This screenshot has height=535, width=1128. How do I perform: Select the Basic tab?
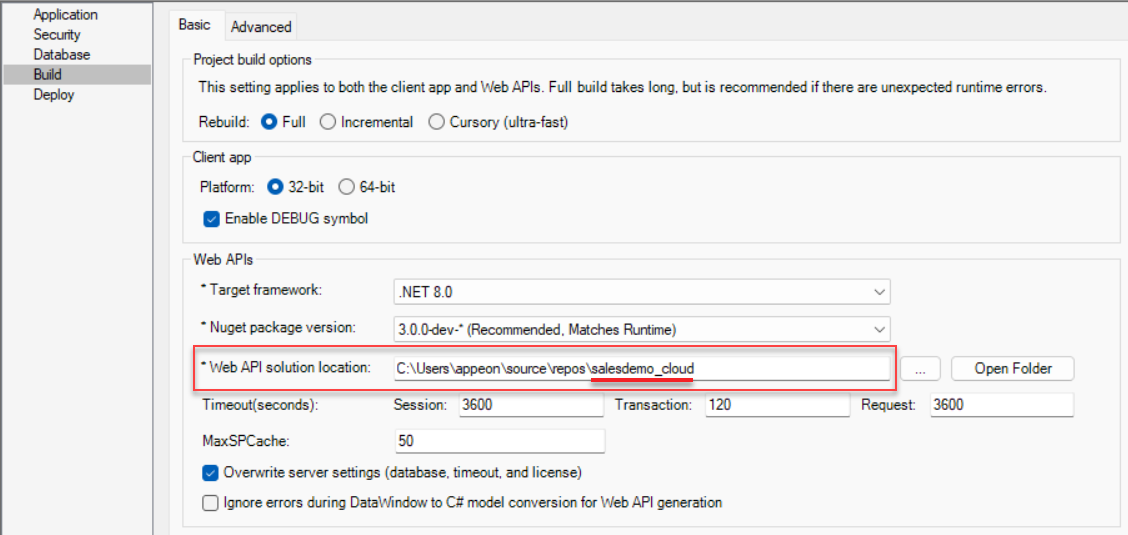[194, 26]
